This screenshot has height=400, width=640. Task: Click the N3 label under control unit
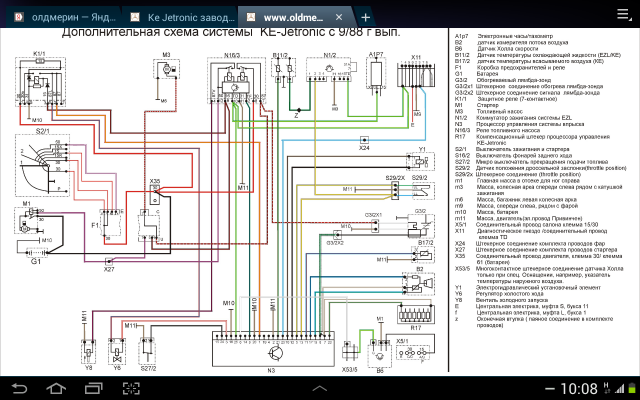pyautogui.click(x=271, y=371)
